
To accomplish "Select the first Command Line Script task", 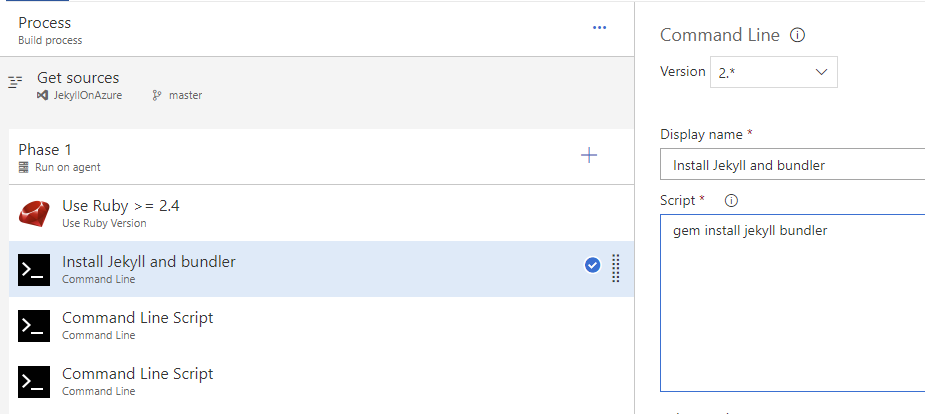I will (322, 325).
